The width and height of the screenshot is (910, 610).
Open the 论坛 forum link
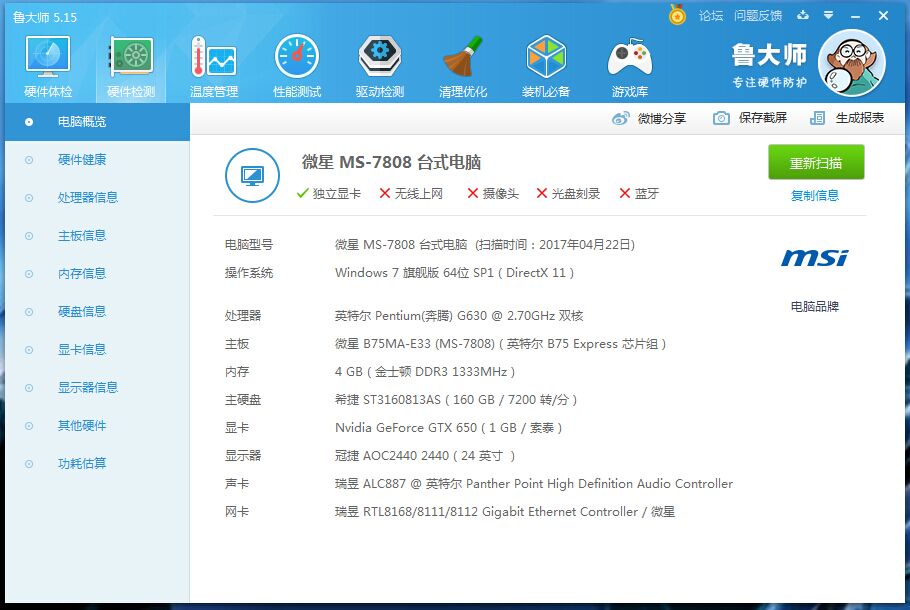coord(711,16)
